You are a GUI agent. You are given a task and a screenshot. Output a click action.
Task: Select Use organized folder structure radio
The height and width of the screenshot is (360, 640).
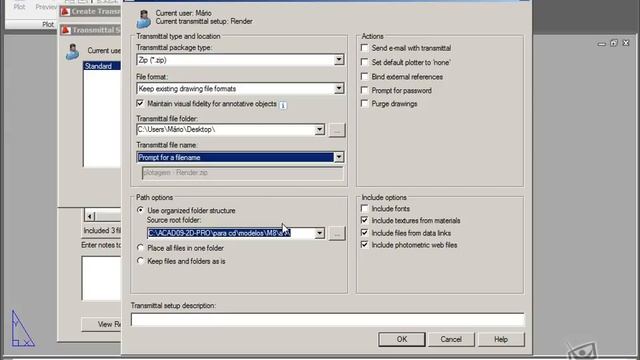point(140,210)
